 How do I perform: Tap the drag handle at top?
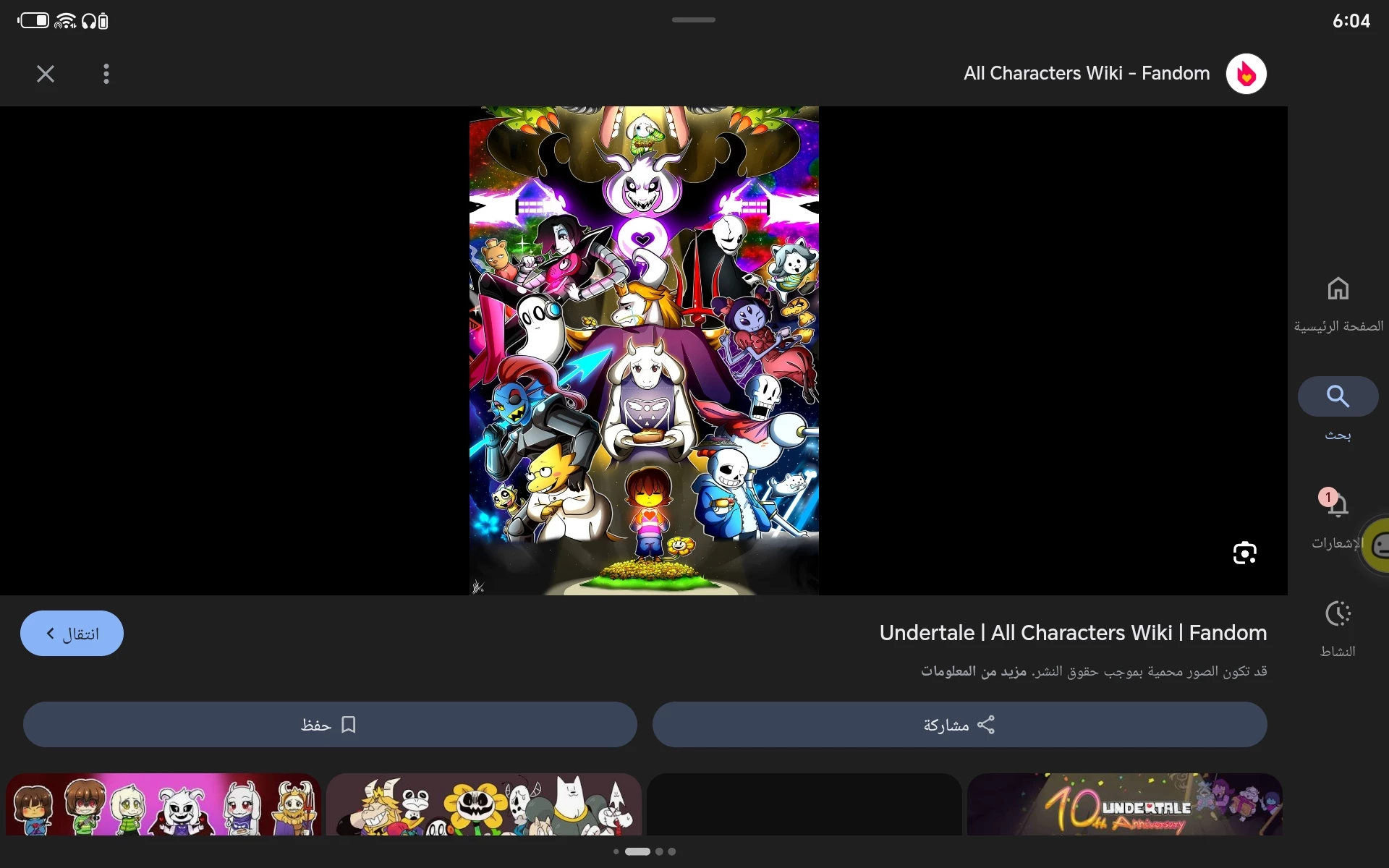coord(693,20)
